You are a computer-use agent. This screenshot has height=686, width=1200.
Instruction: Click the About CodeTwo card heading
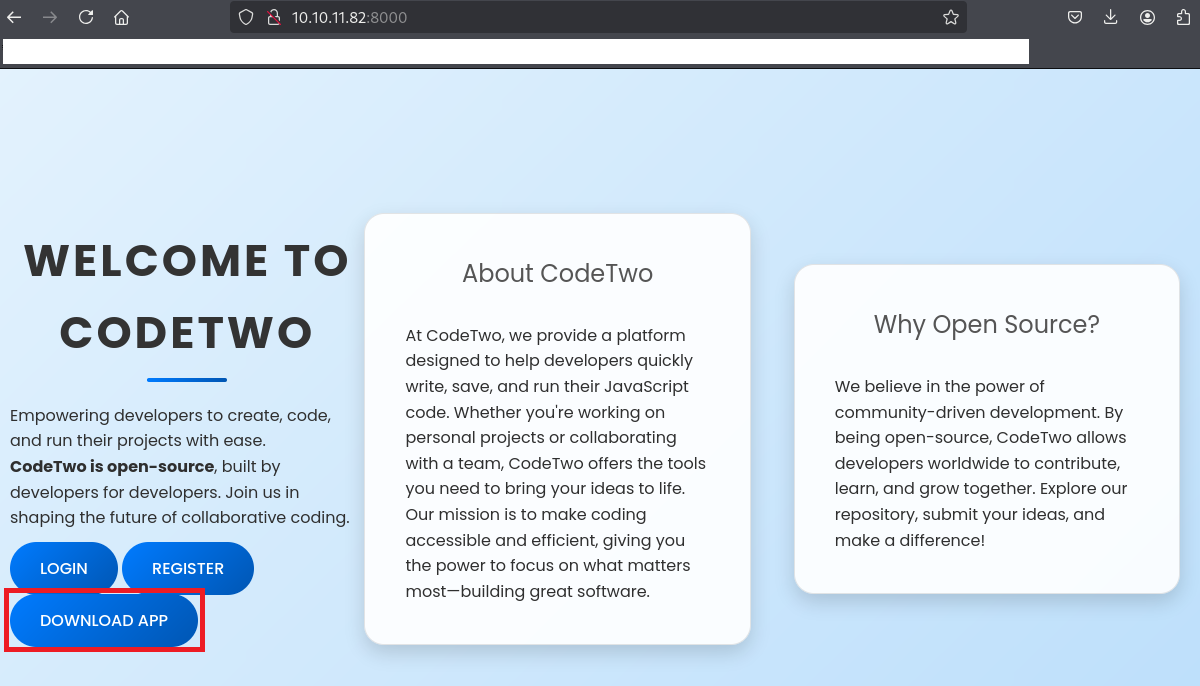point(557,273)
